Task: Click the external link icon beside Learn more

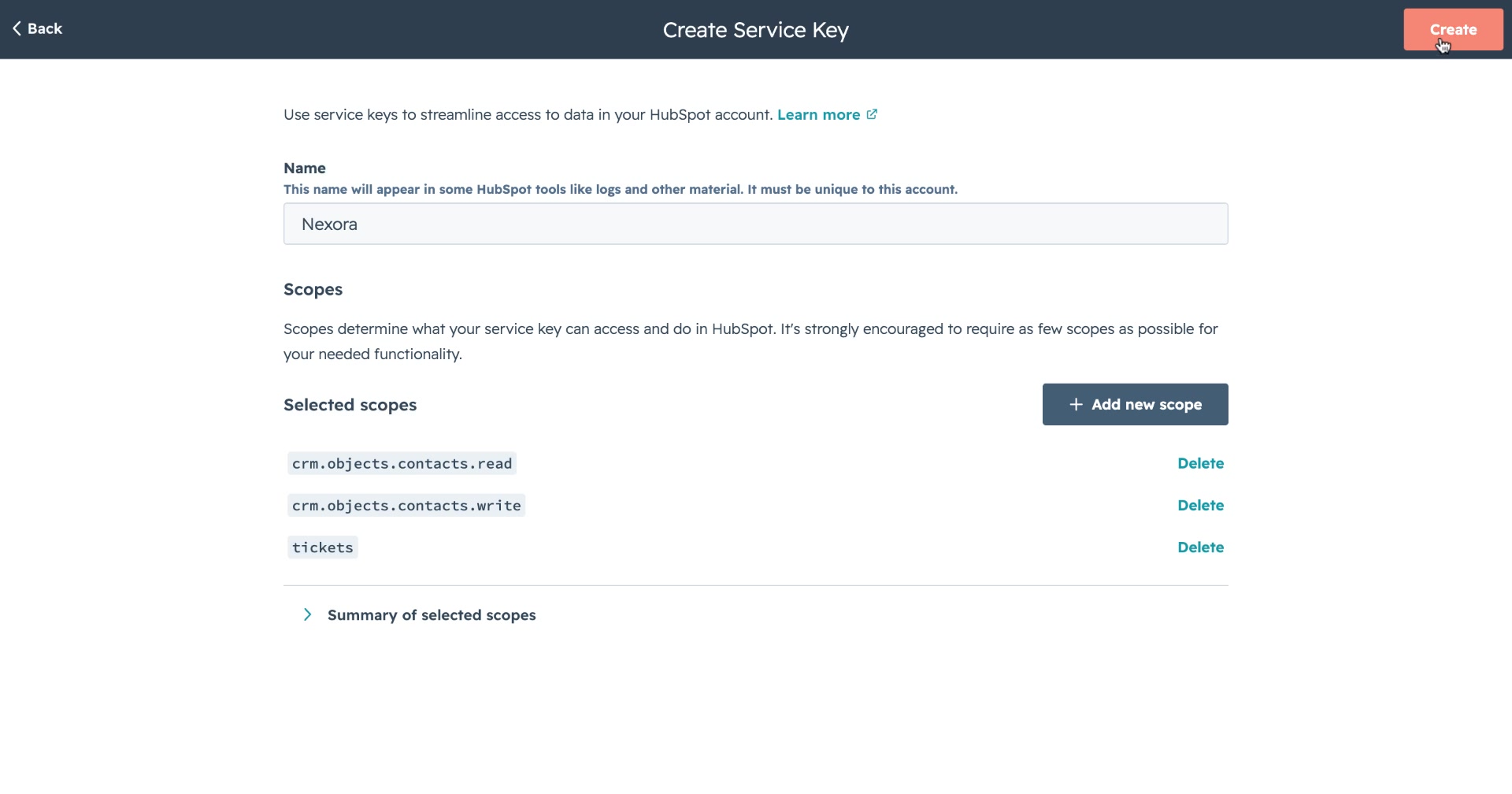Action: (872, 114)
